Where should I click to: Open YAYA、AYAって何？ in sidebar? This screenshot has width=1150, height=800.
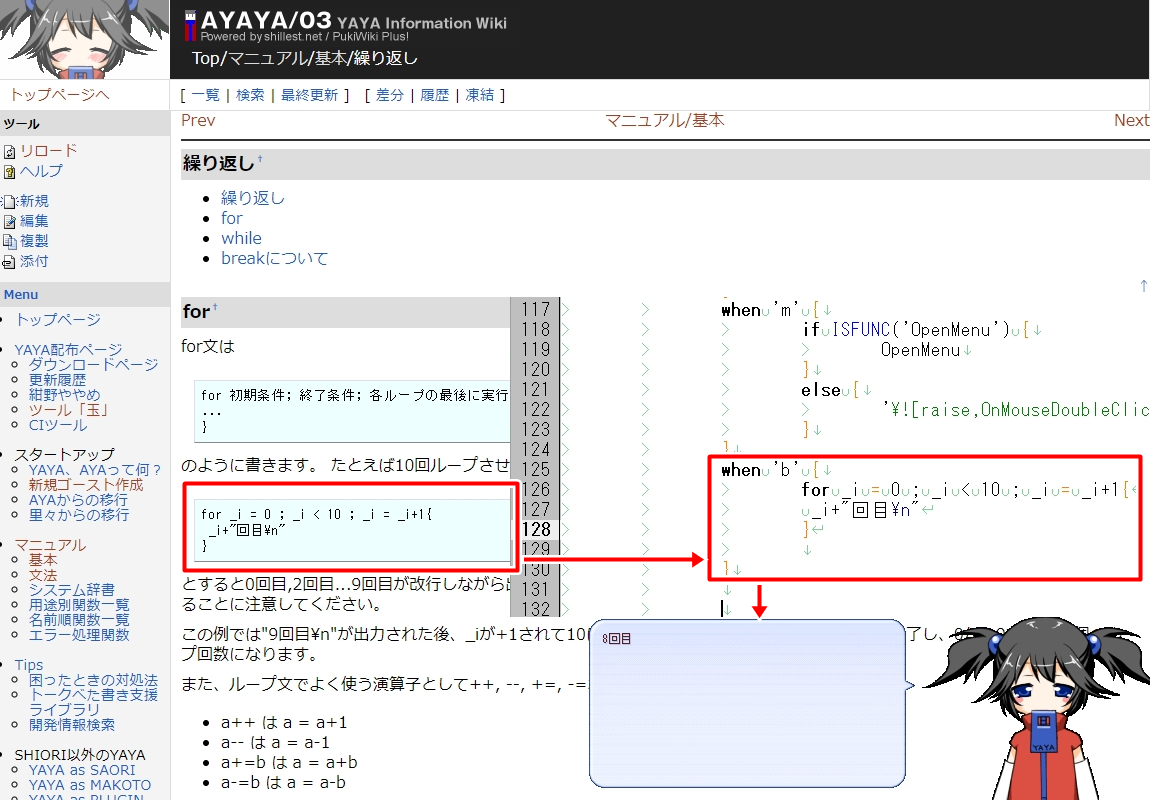tap(95, 470)
